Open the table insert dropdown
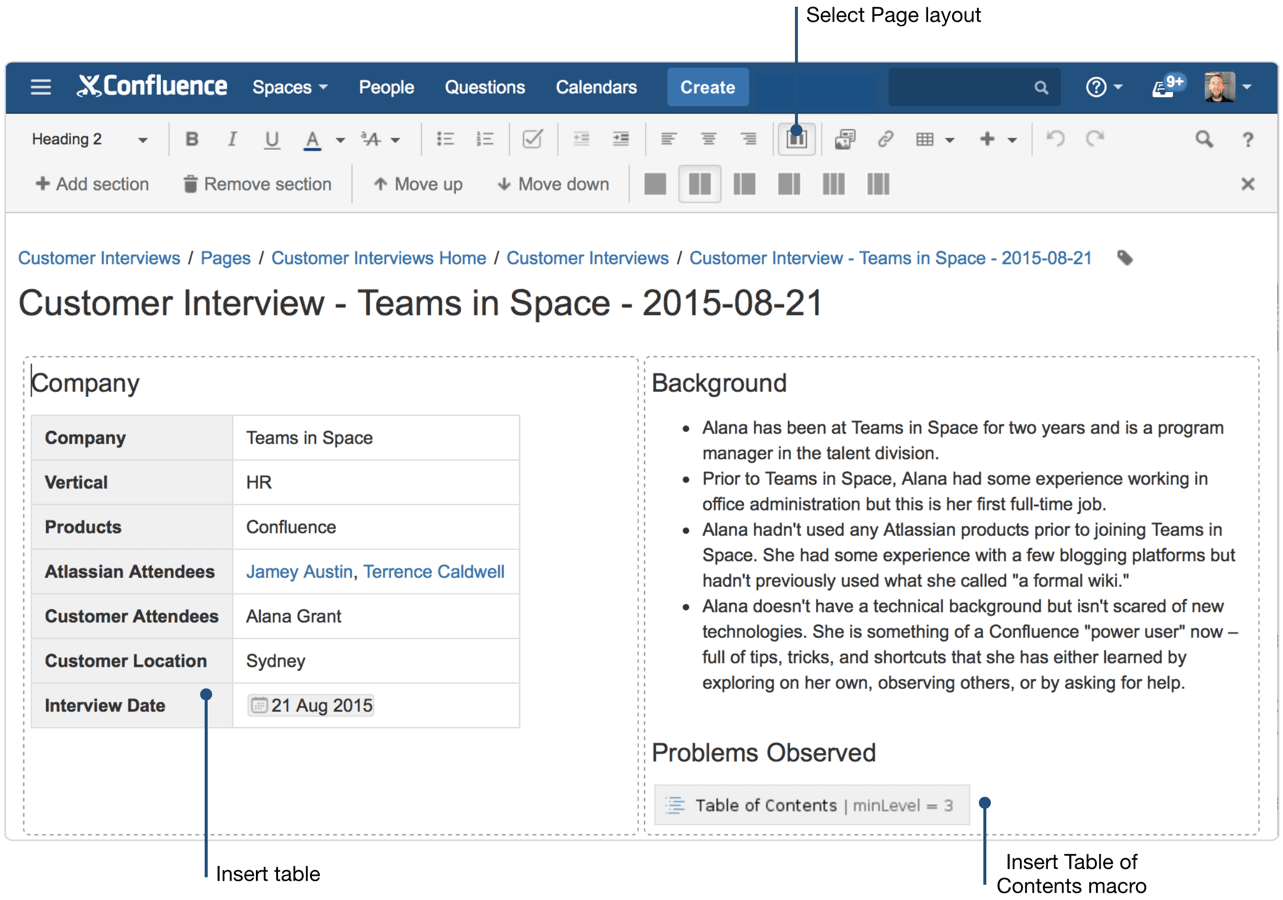1283x900 pixels. tap(935, 140)
